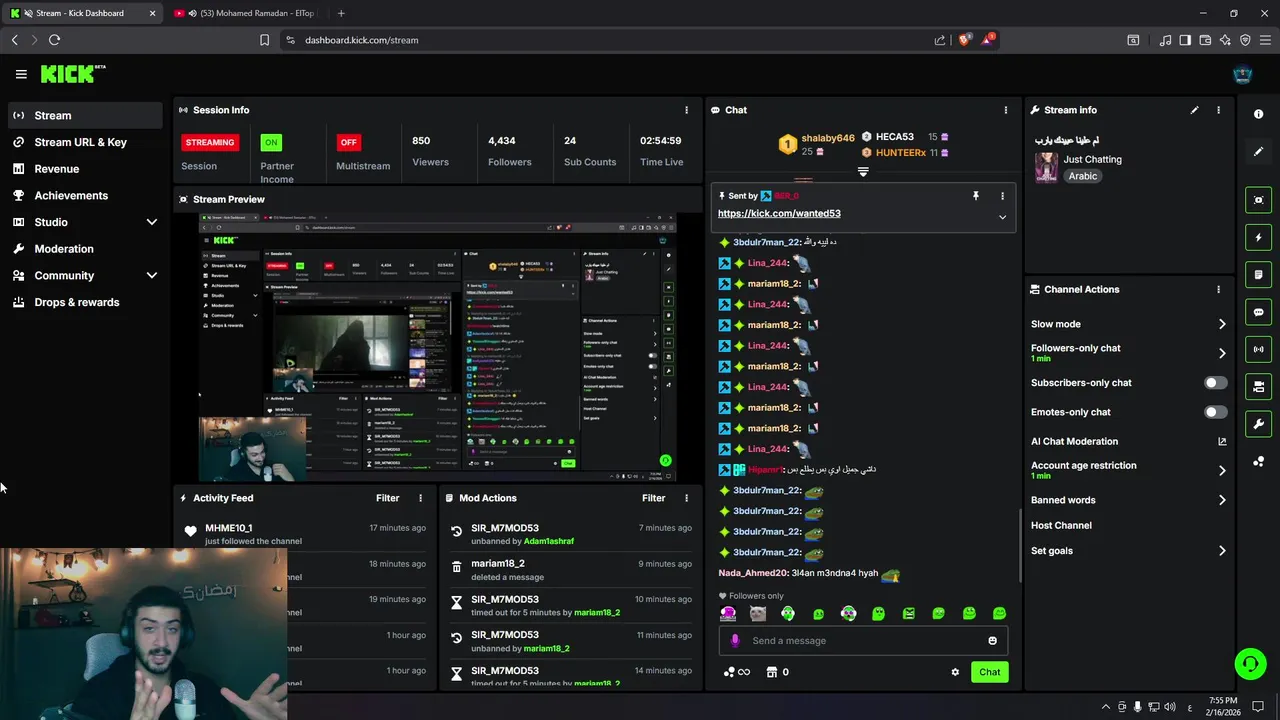Screen dimensions: 1280x720
Task: Click Filter in the Activity Feed
Action: tap(388, 498)
